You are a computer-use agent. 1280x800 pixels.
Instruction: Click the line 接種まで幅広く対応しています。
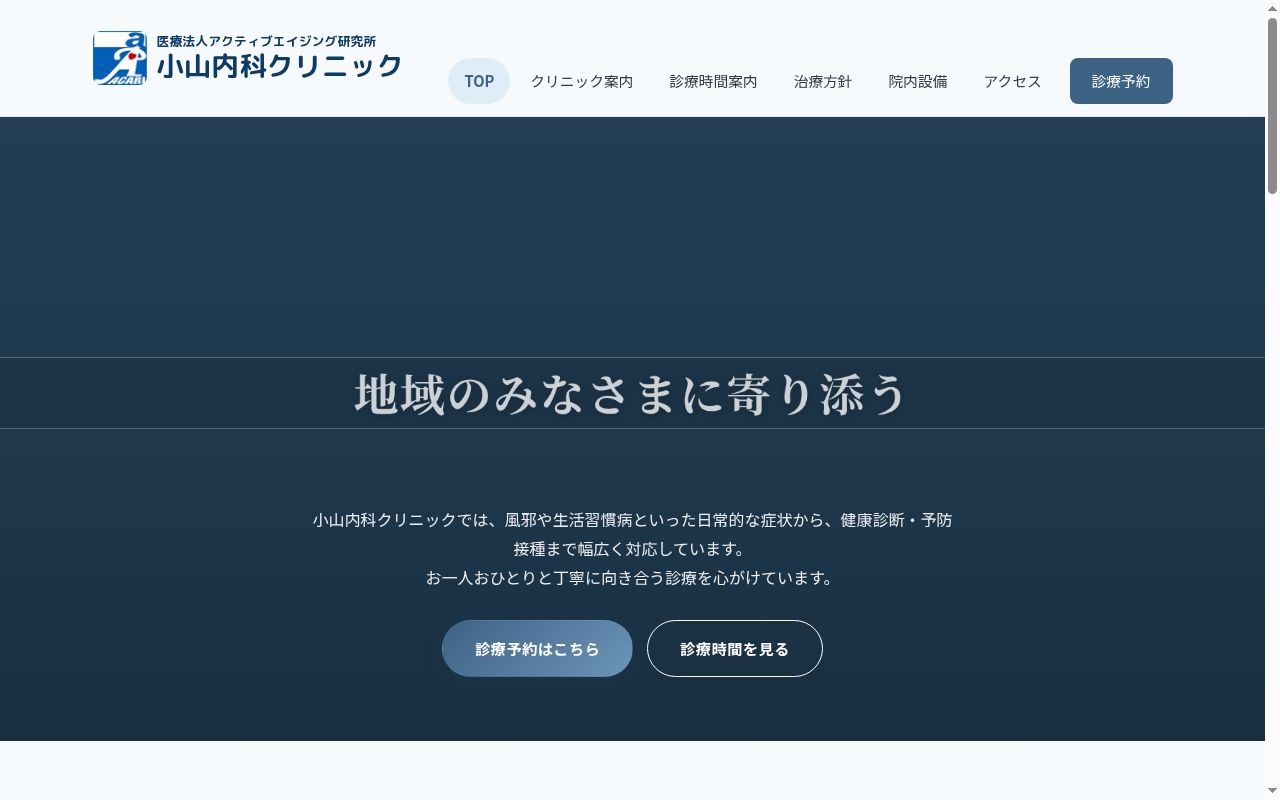coord(632,549)
